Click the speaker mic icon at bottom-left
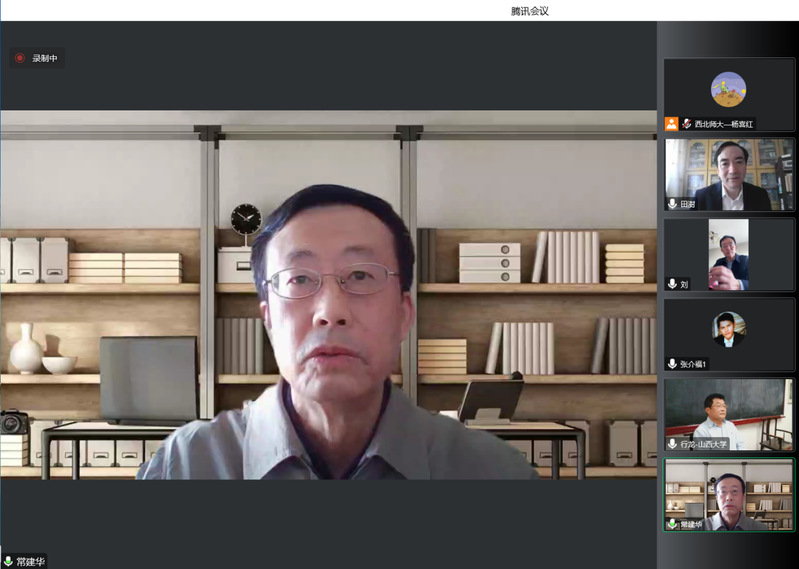 [8, 561]
